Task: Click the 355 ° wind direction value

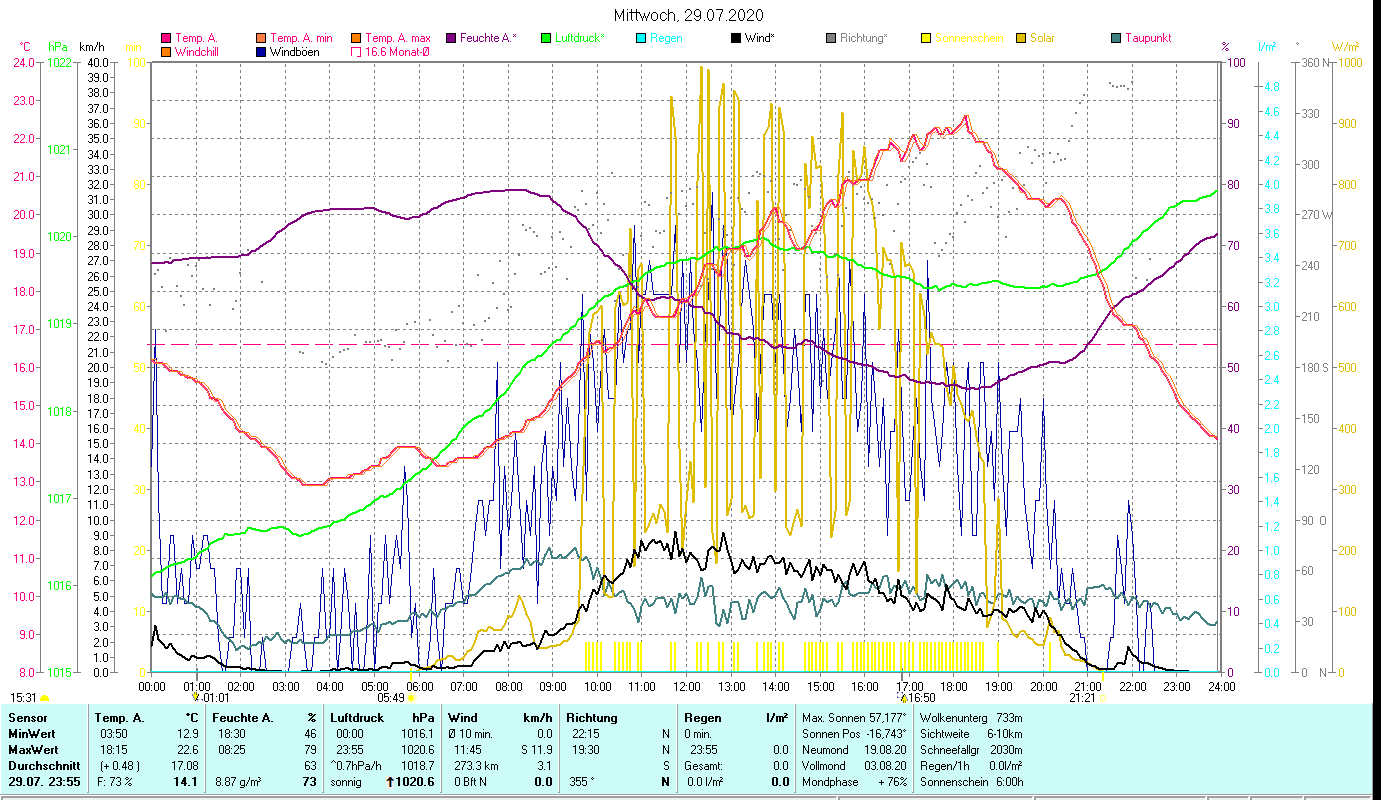Action: [x=581, y=782]
